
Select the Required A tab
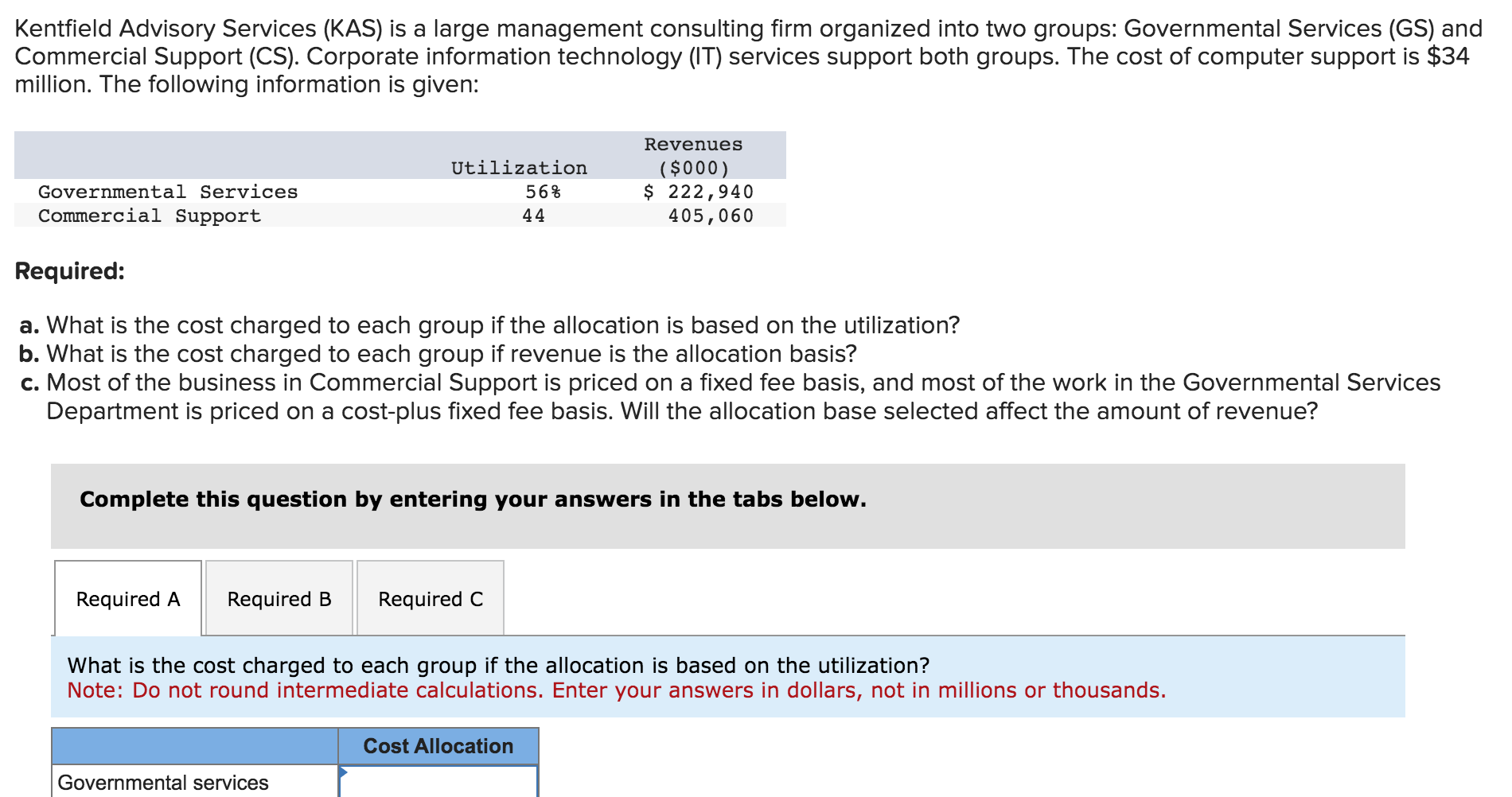tap(127, 599)
